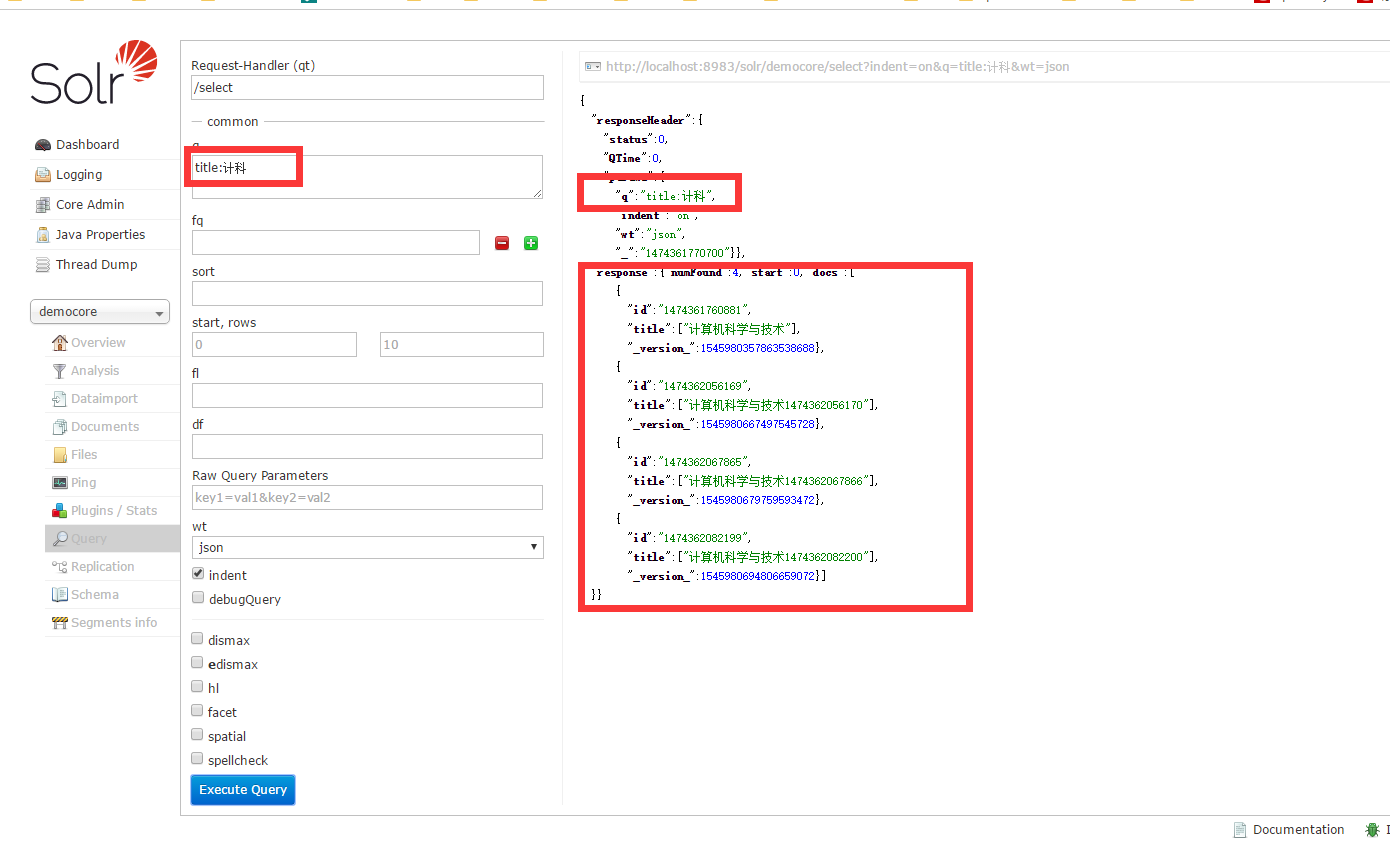Screen dimensions: 1390x868
Task: Open the Replication screen
Action: (x=102, y=567)
